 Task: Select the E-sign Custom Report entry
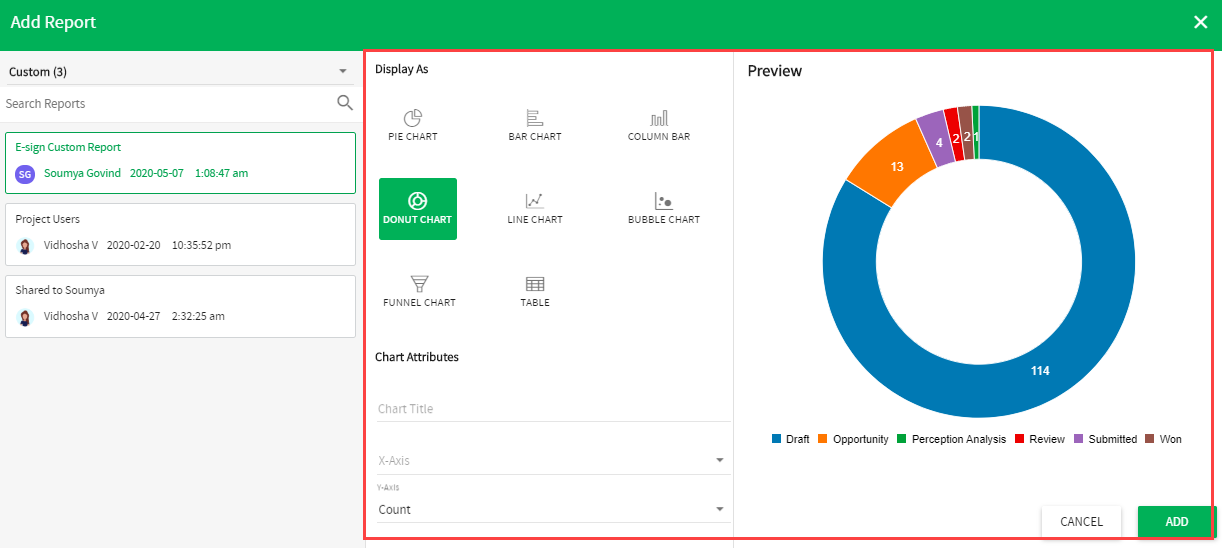(x=180, y=162)
